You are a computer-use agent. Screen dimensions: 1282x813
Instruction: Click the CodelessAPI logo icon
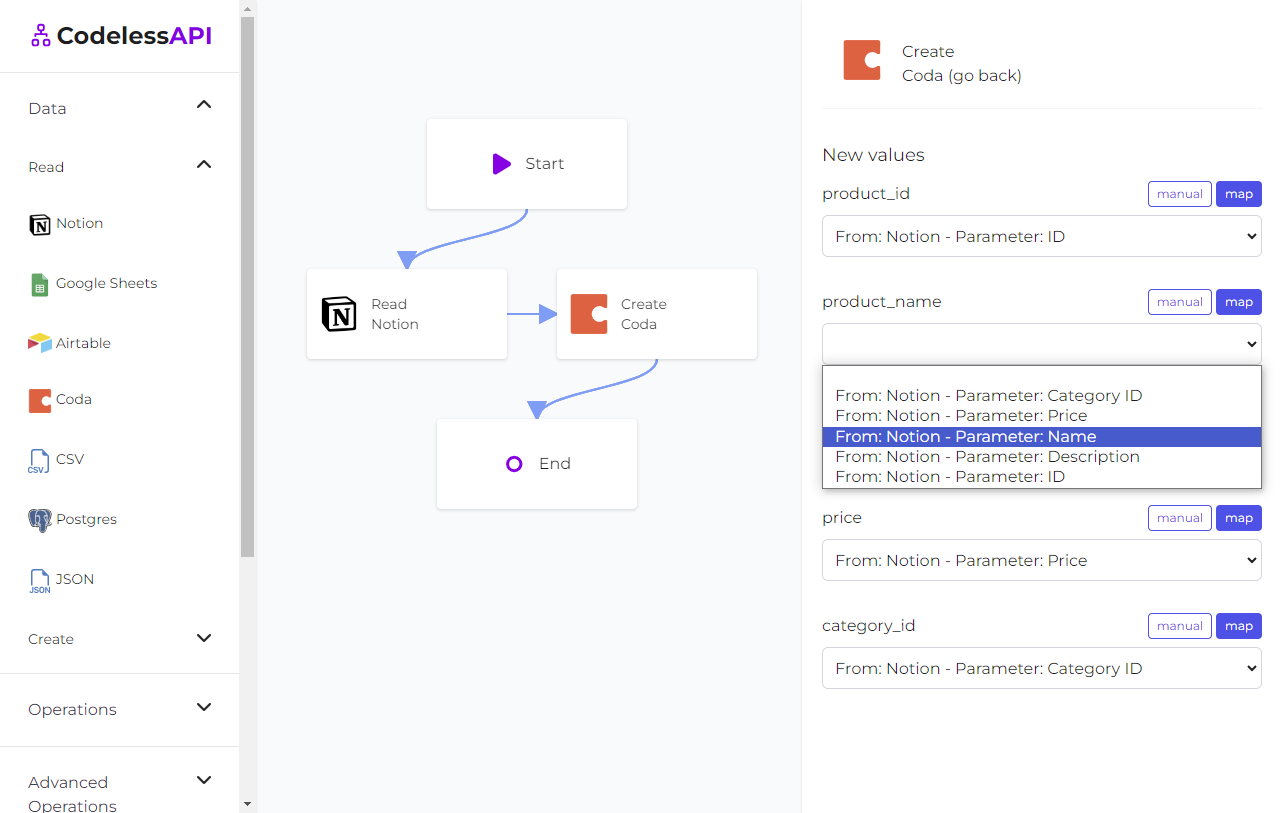(40, 36)
